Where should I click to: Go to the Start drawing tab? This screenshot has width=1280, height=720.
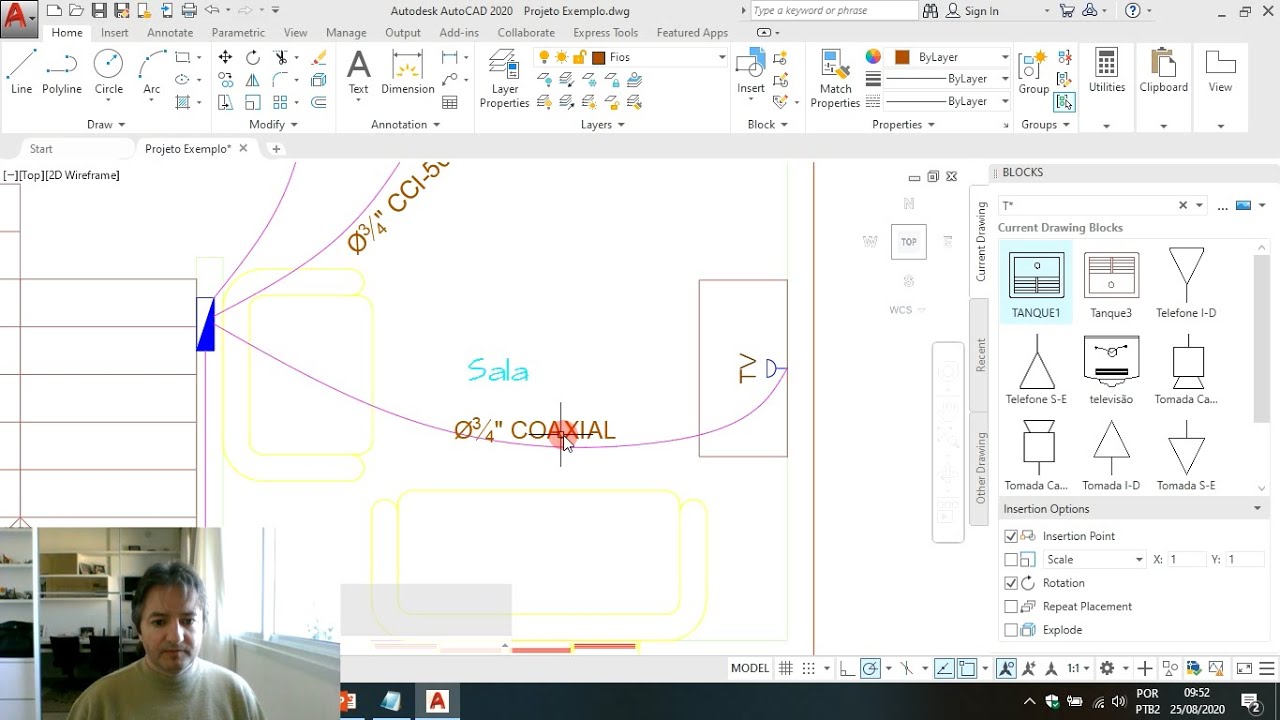coord(41,149)
